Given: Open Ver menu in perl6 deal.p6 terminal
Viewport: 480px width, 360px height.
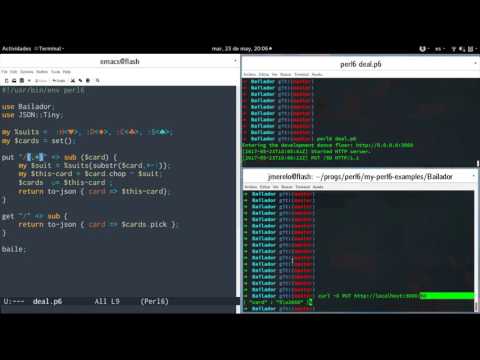Looking at the screenshot, I should pos(275,74).
